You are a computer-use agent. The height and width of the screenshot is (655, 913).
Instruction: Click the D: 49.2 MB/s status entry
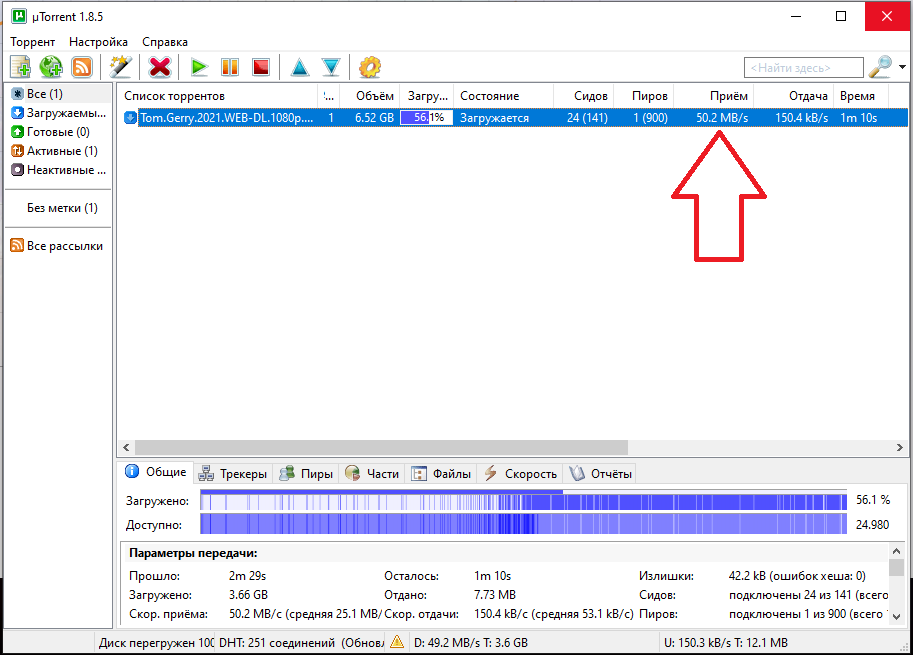pyautogui.click(x=470, y=643)
